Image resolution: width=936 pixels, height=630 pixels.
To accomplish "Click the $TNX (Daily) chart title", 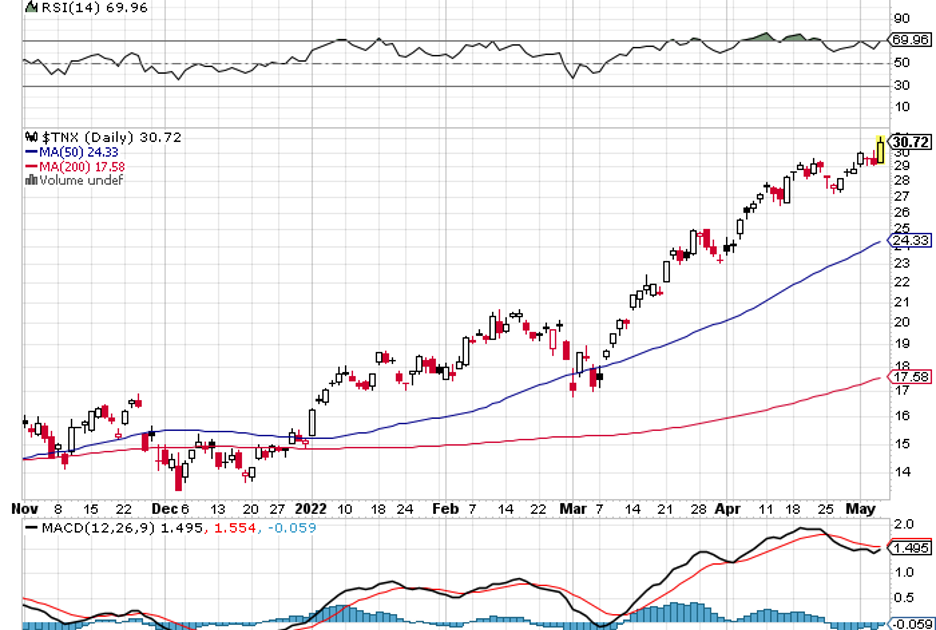I will (x=90, y=137).
